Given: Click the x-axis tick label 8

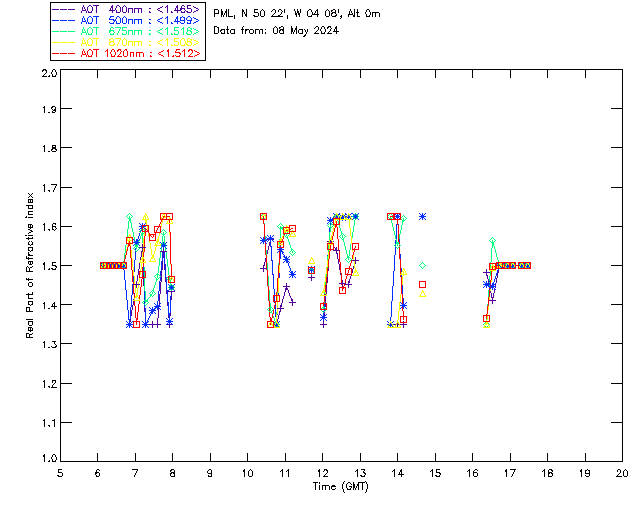Looking at the screenshot, I should tap(172, 473).
